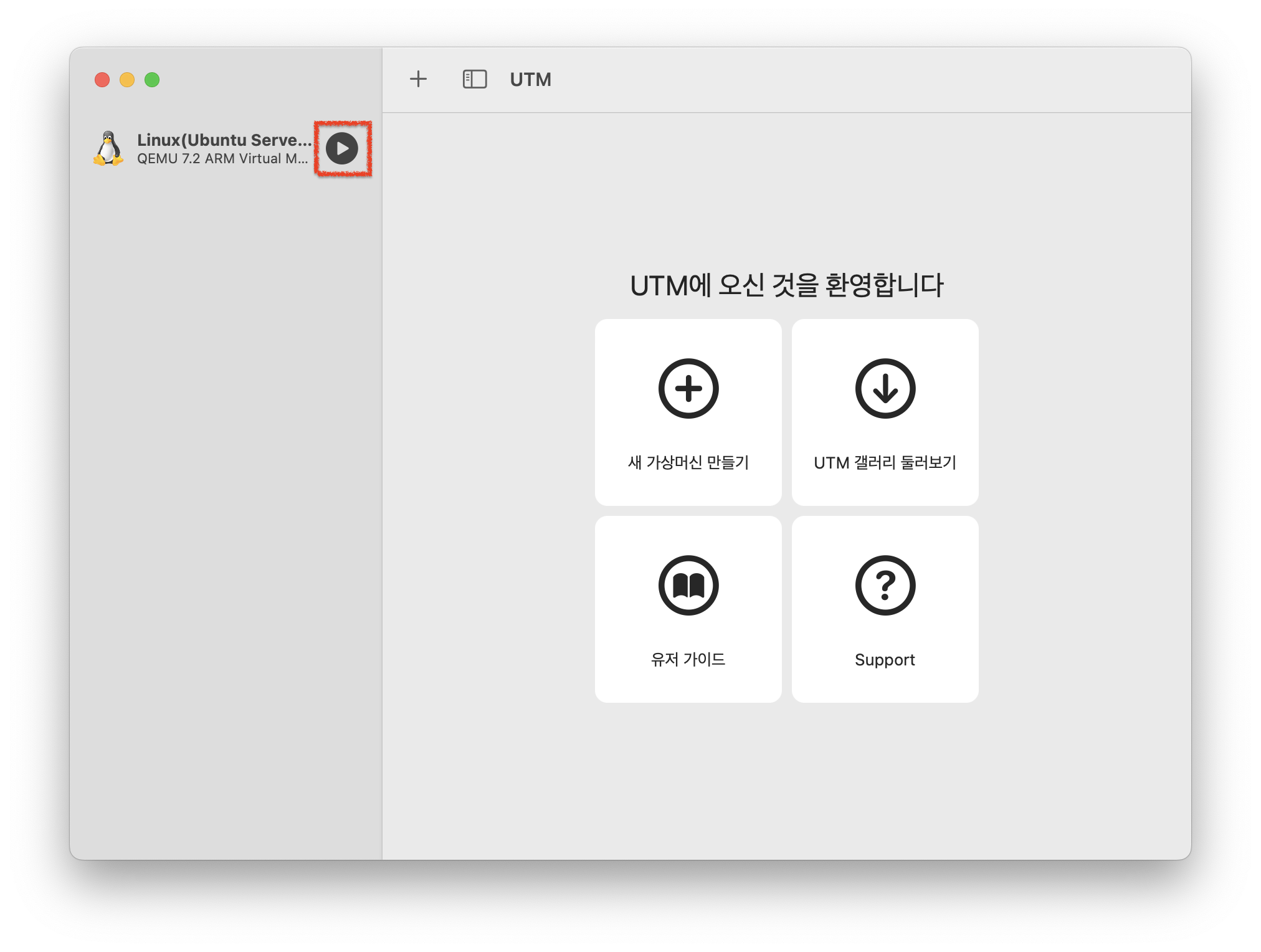Open UTM 갤러리 둘러보기 card
Screen dimensions: 1261x952
(x=885, y=412)
